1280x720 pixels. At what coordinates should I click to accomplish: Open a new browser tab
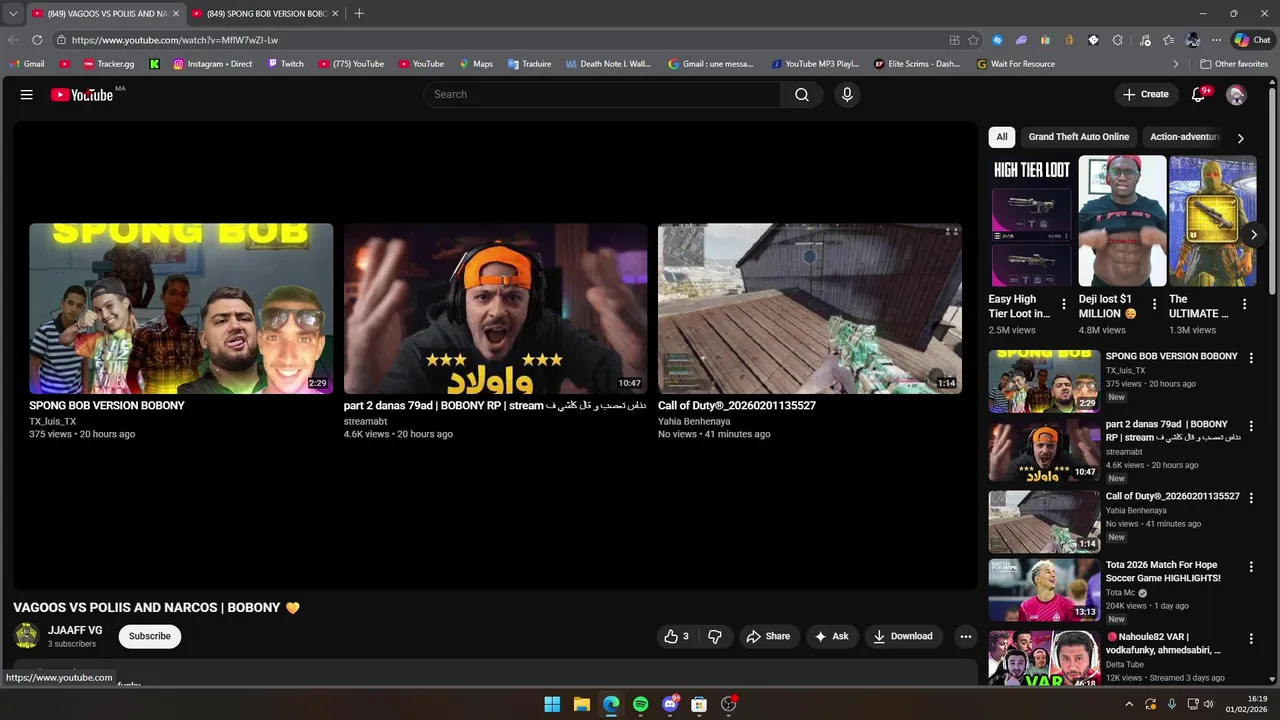tap(359, 13)
